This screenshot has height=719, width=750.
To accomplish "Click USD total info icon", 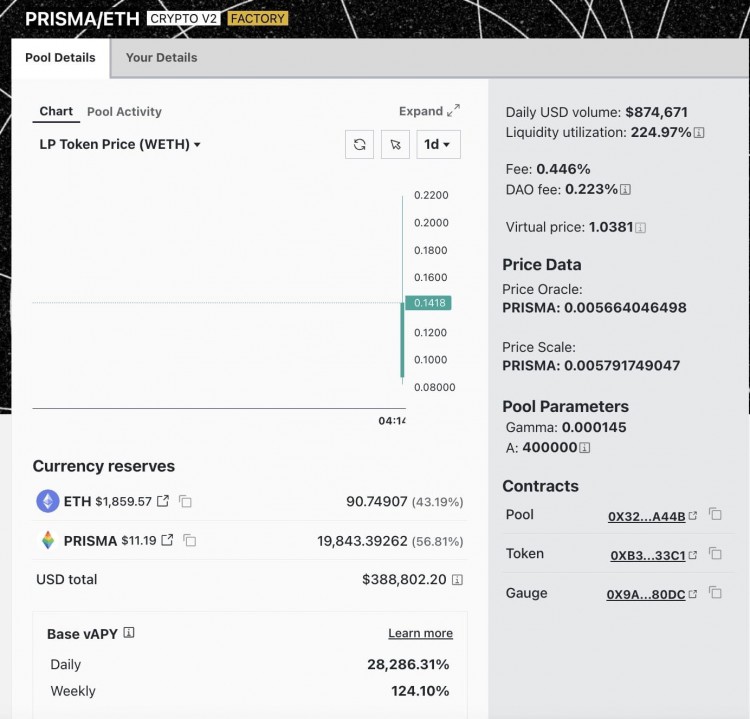I will (457, 580).
